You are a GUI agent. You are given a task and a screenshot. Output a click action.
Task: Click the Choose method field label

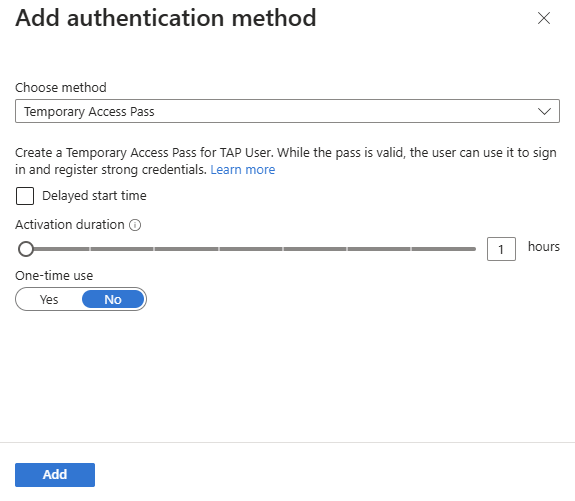(x=61, y=88)
